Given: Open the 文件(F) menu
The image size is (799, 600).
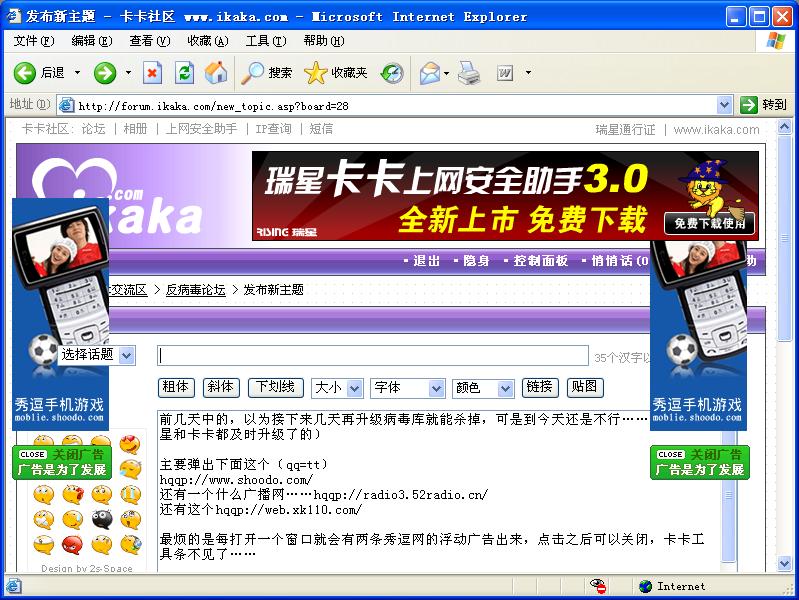Looking at the screenshot, I should [x=34, y=41].
